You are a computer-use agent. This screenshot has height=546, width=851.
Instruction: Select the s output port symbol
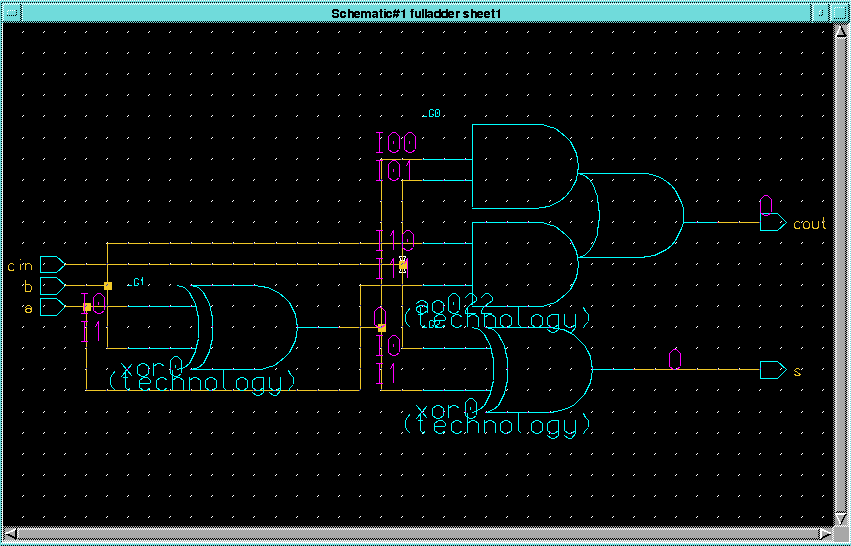click(772, 370)
